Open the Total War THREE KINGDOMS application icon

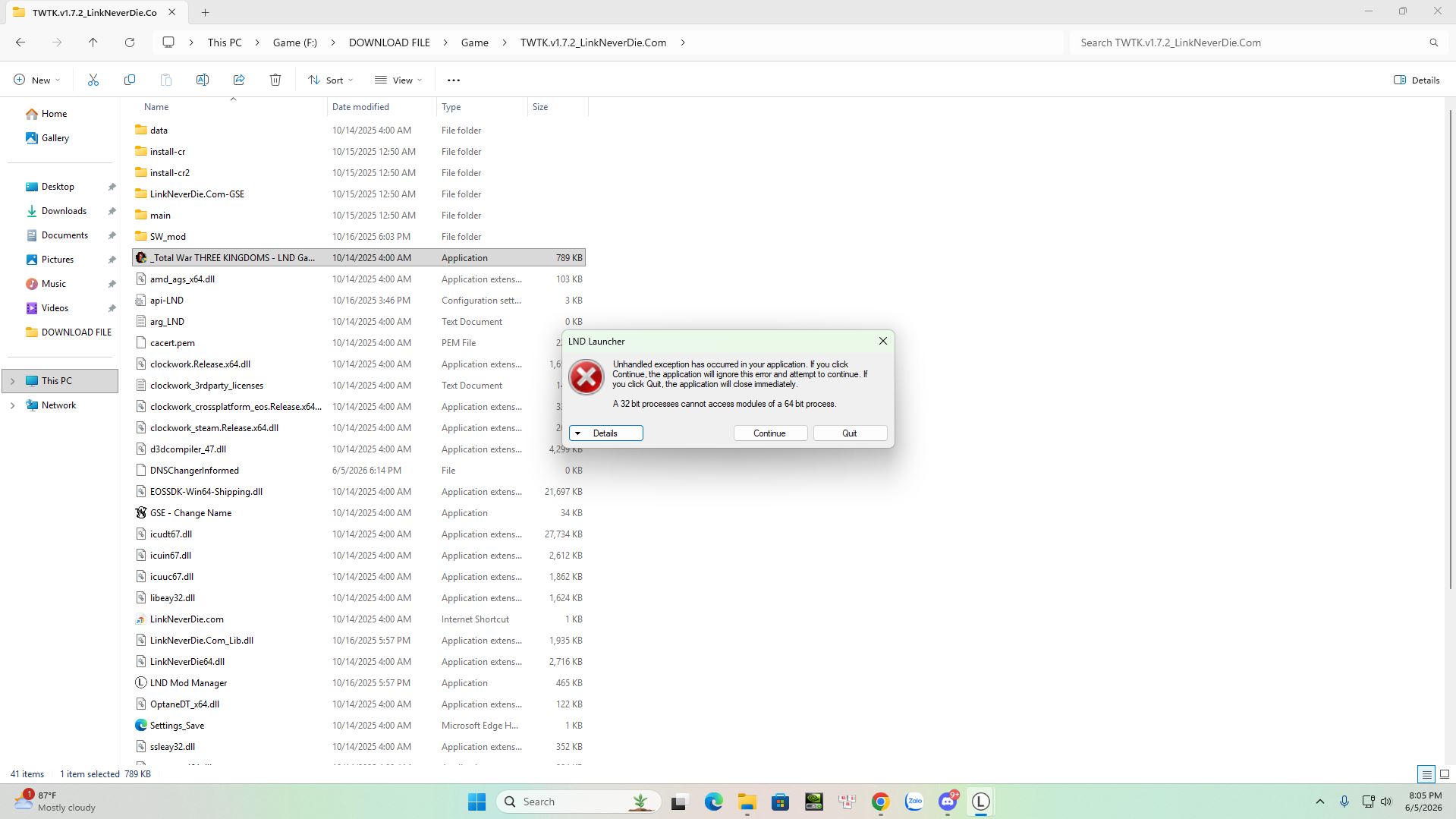point(140,258)
